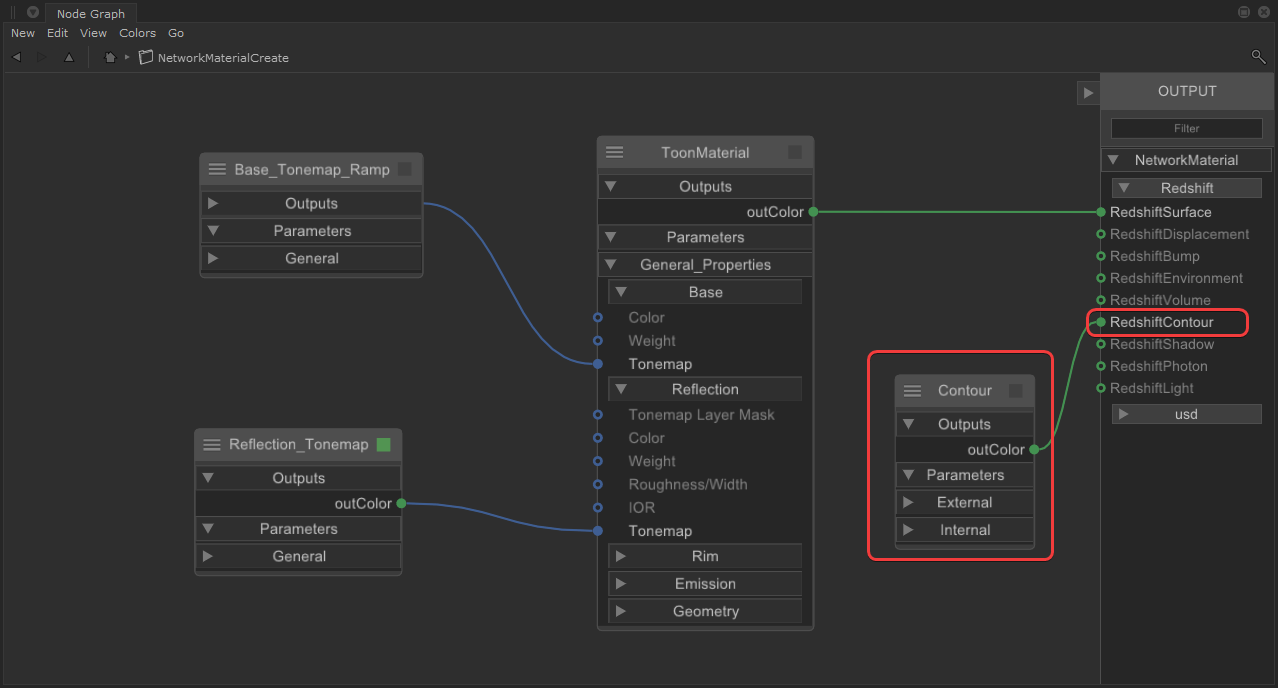Viewport: 1278px width, 688px height.
Task: Click the ToonMaterial outColor output port dot
Action: coord(813,212)
